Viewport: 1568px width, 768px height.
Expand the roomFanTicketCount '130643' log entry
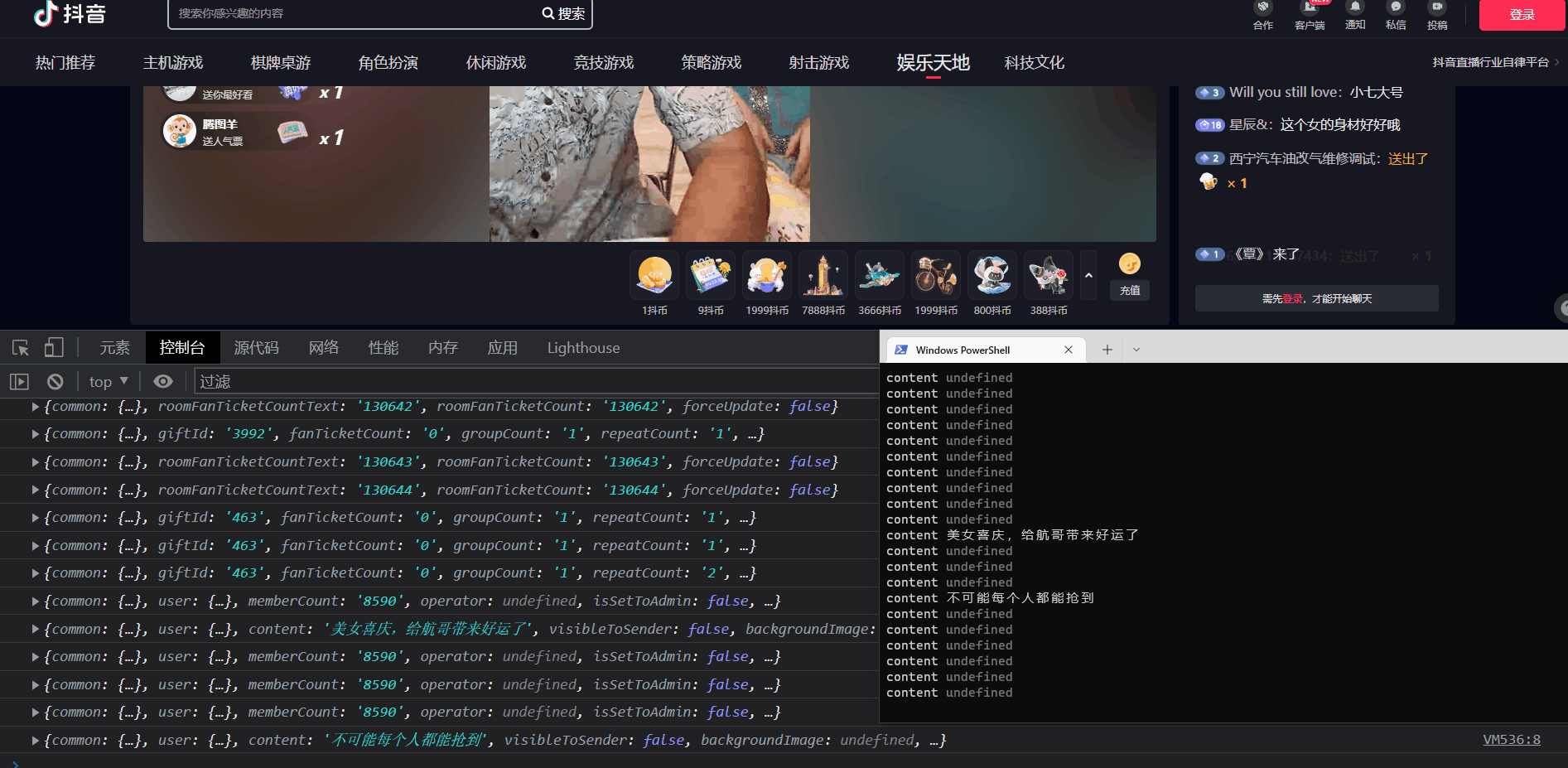[x=35, y=462]
